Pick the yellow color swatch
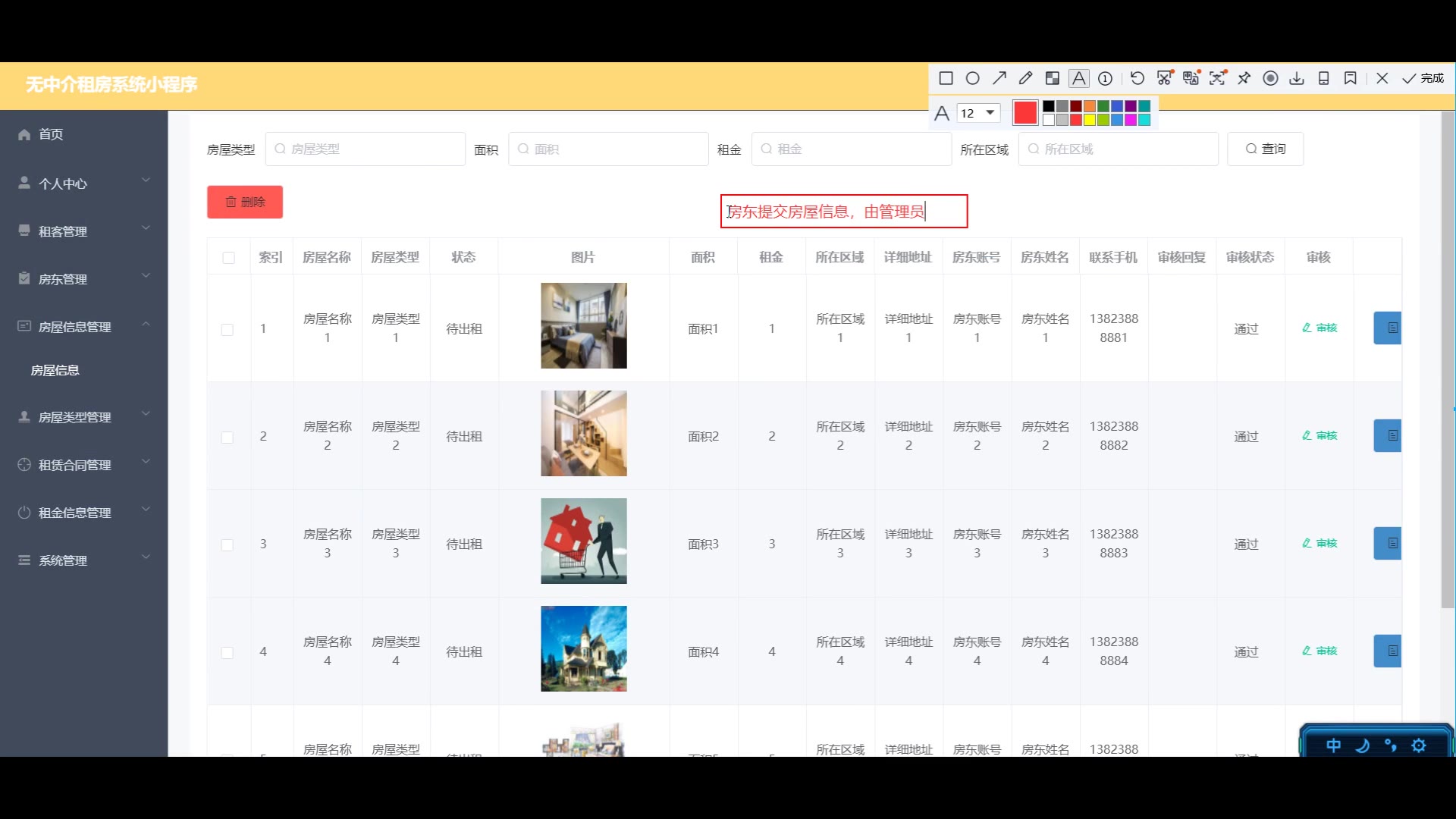 click(1090, 120)
